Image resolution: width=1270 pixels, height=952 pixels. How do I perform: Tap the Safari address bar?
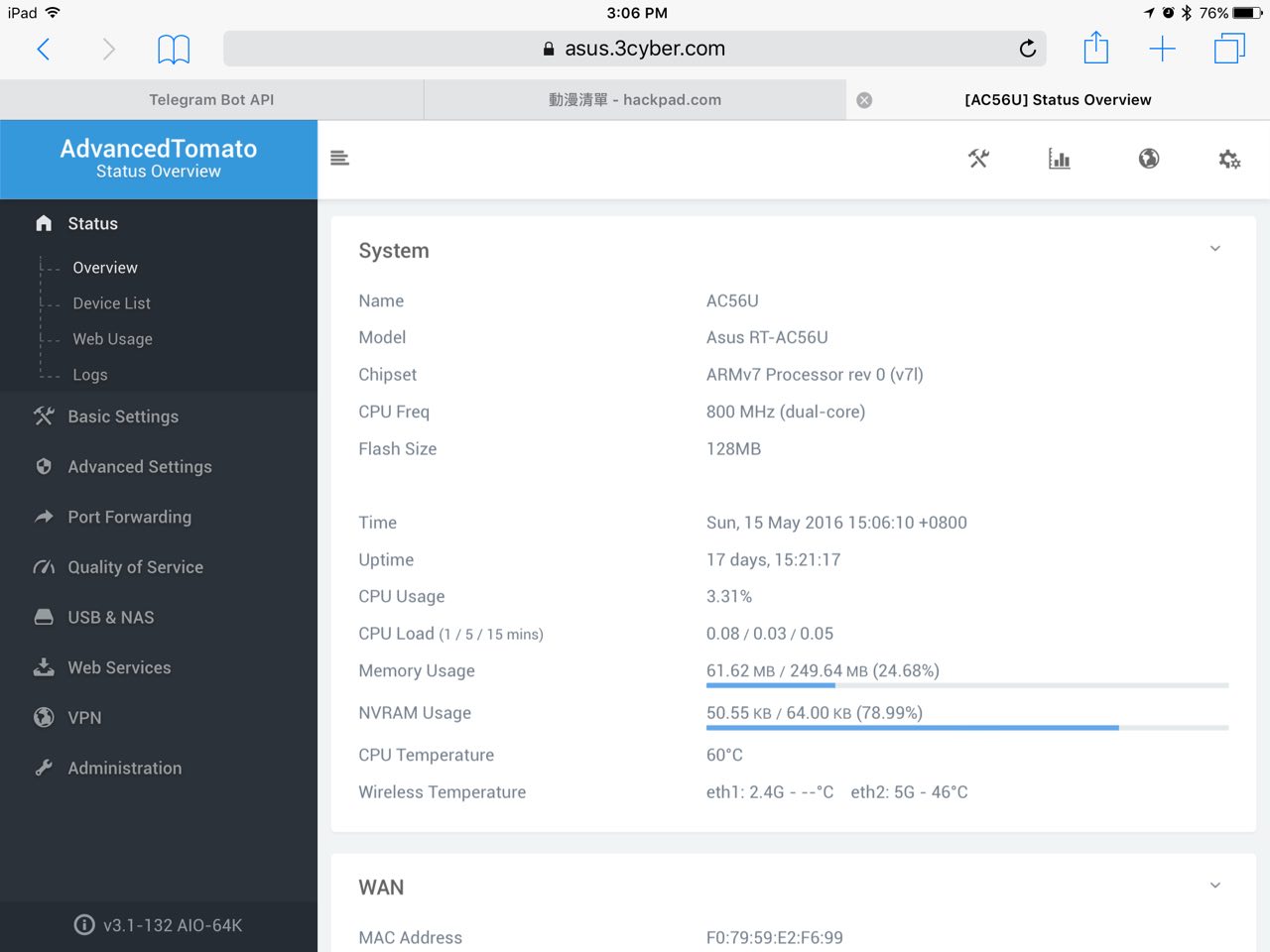point(635,49)
